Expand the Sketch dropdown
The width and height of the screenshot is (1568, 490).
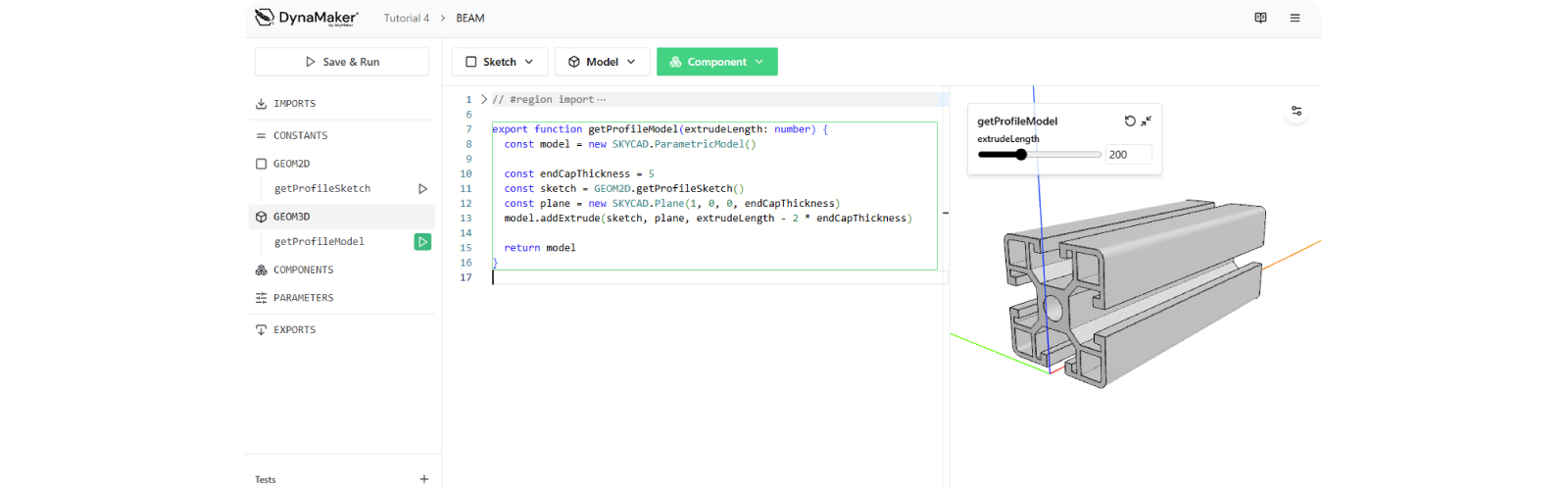pyautogui.click(x=499, y=62)
